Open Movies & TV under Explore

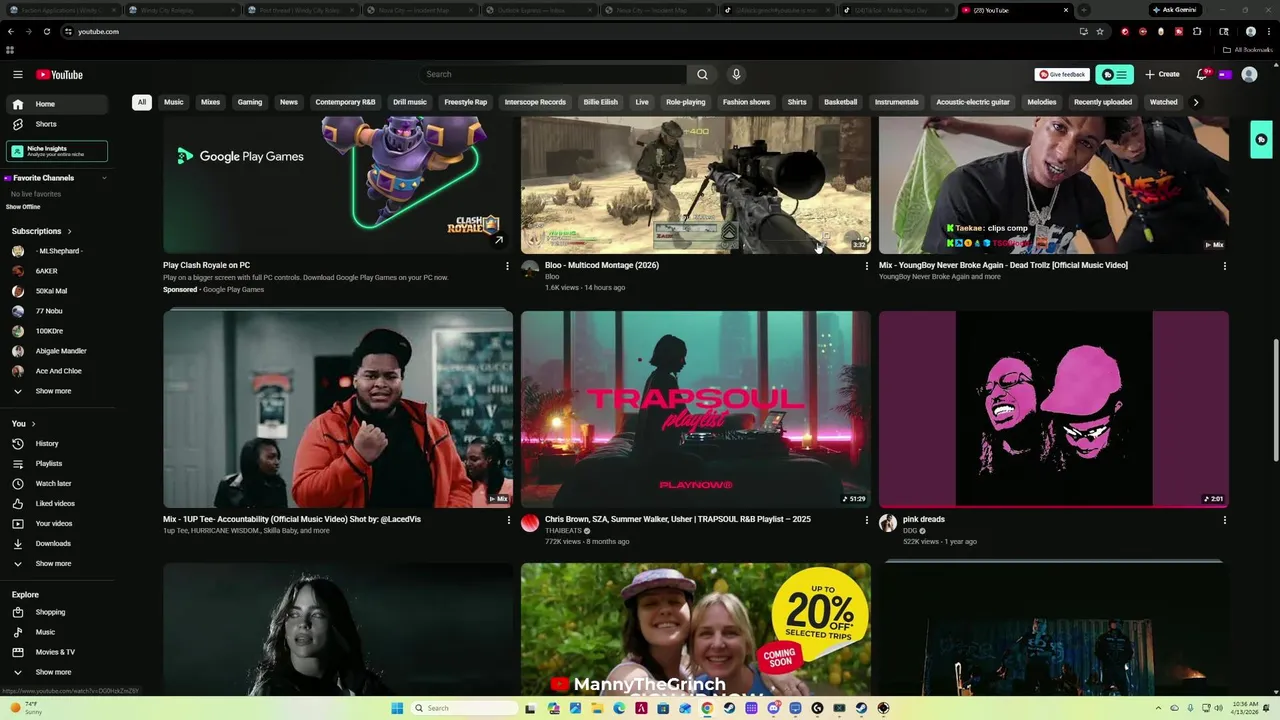[x=55, y=652]
